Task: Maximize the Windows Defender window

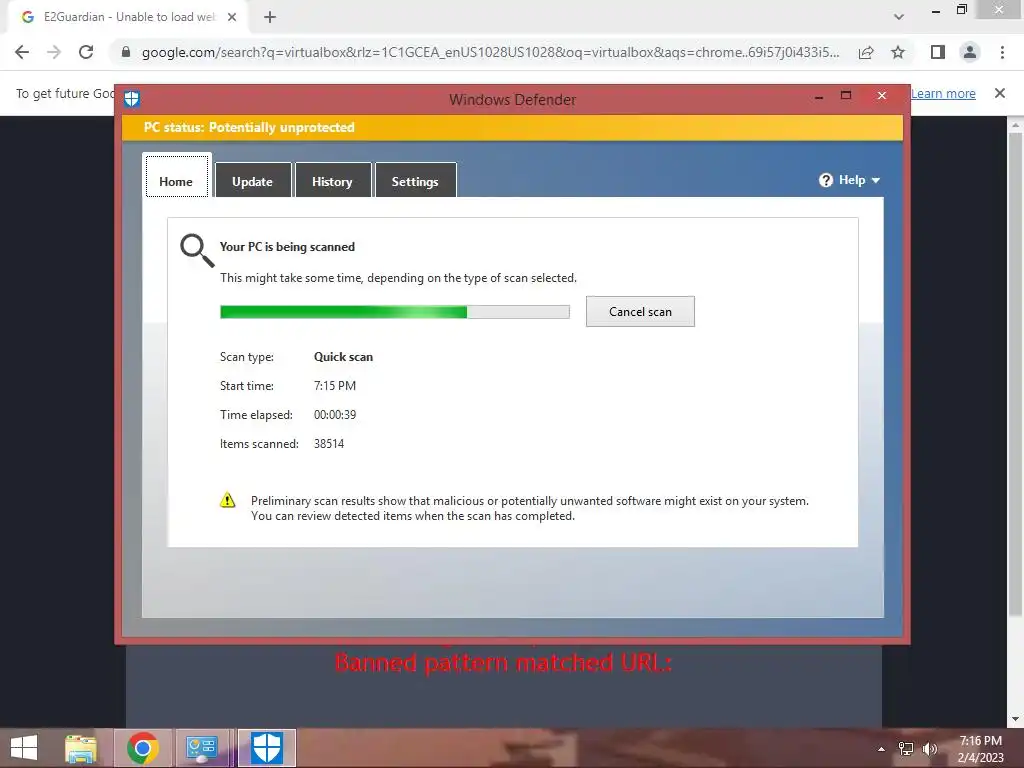Action: pos(846,96)
